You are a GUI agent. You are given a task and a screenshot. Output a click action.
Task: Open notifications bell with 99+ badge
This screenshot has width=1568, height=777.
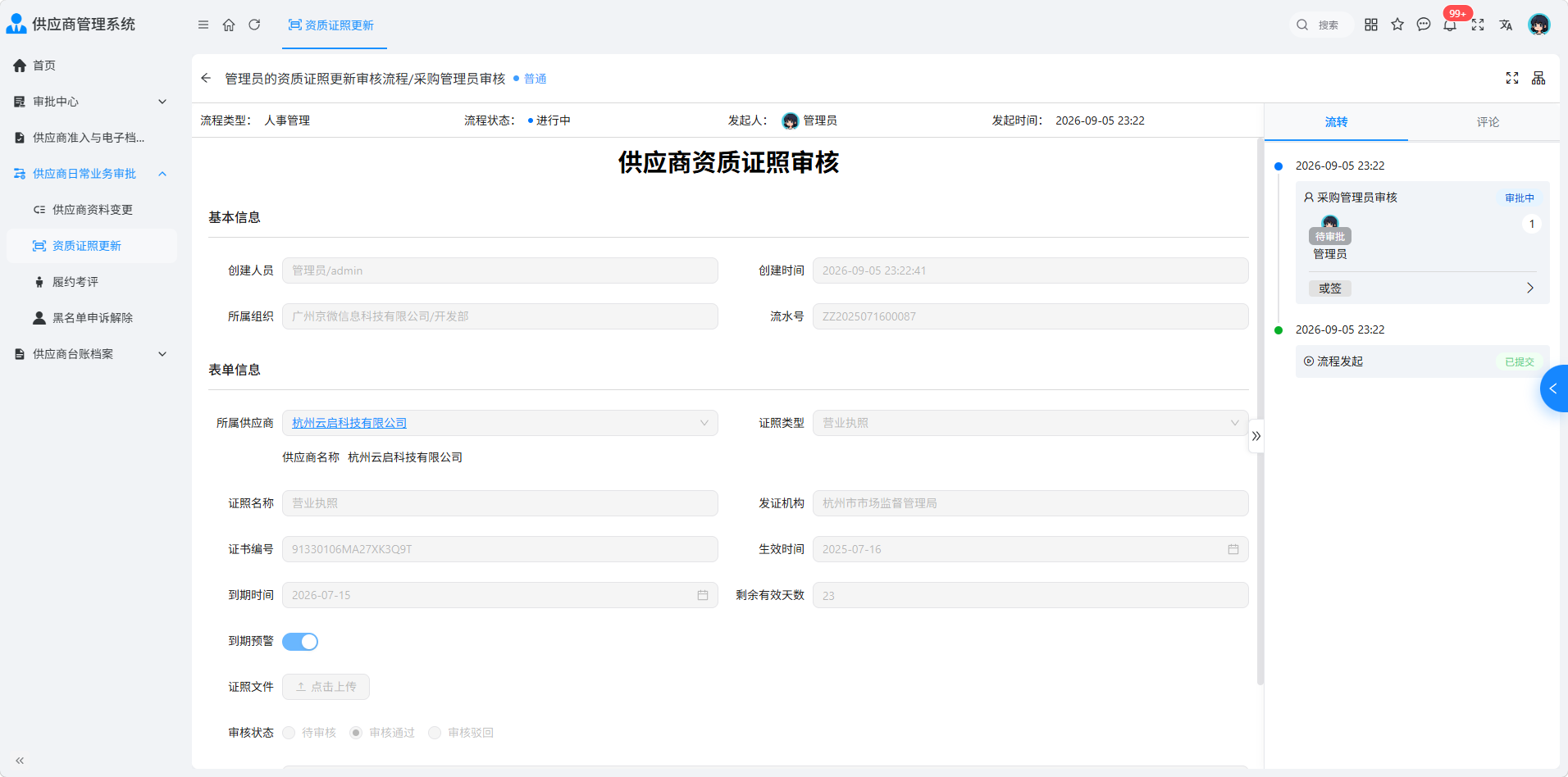click(1451, 25)
